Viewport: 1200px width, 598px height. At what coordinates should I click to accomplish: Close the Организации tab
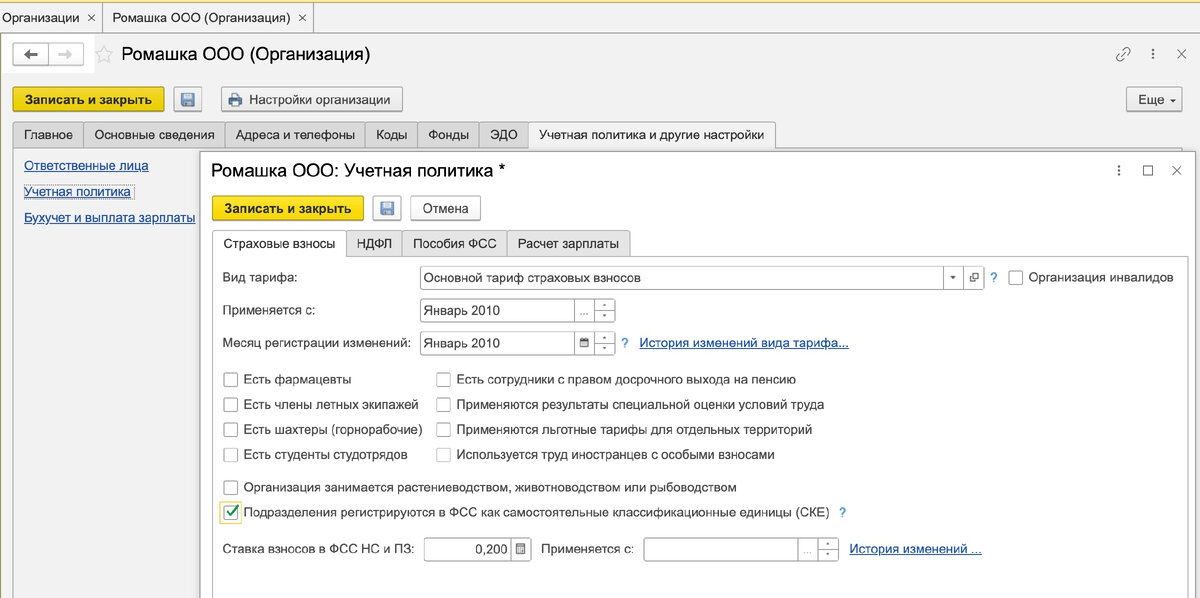tap(91, 18)
